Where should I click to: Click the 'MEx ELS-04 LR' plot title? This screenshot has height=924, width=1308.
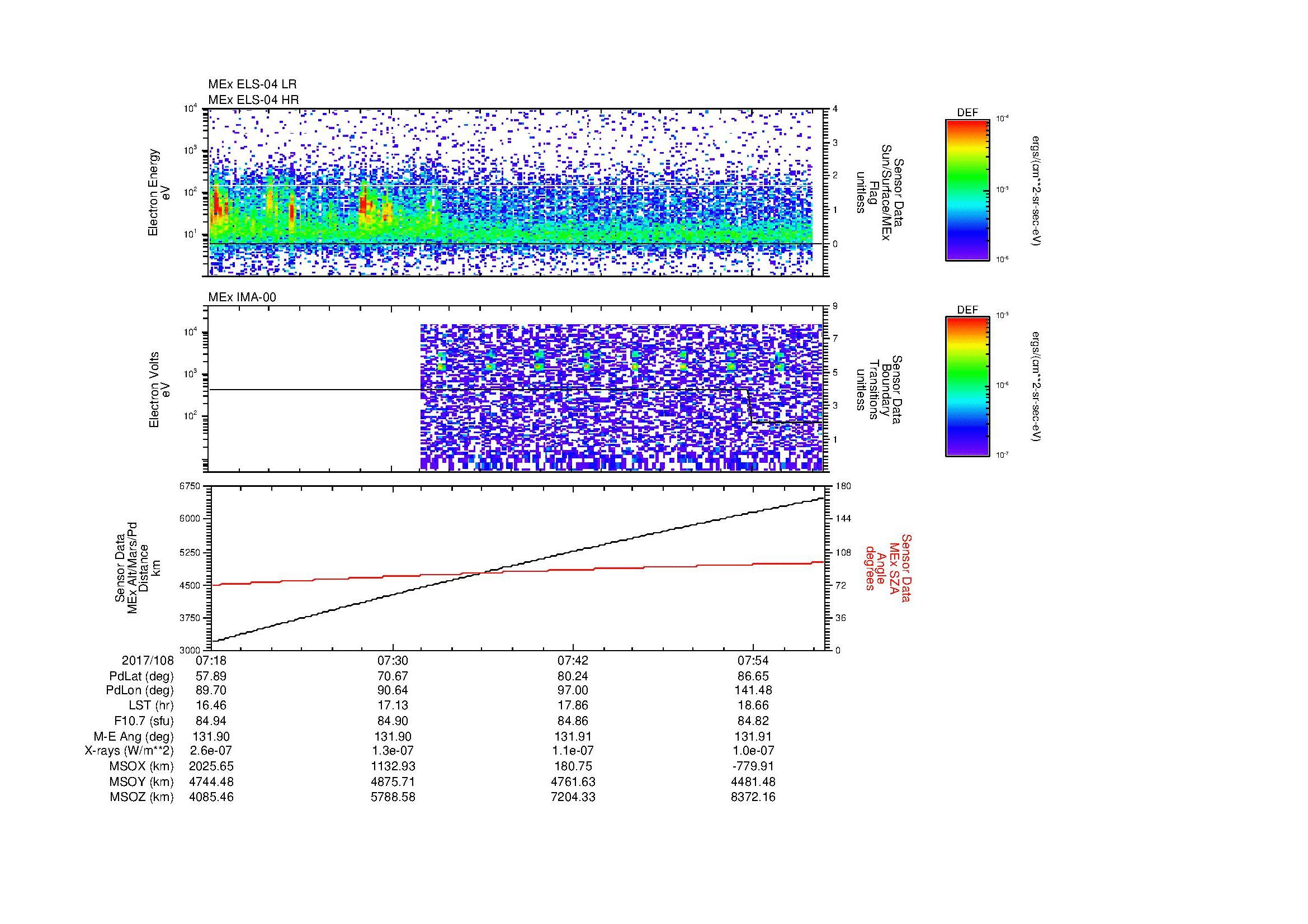pyautogui.click(x=252, y=84)
